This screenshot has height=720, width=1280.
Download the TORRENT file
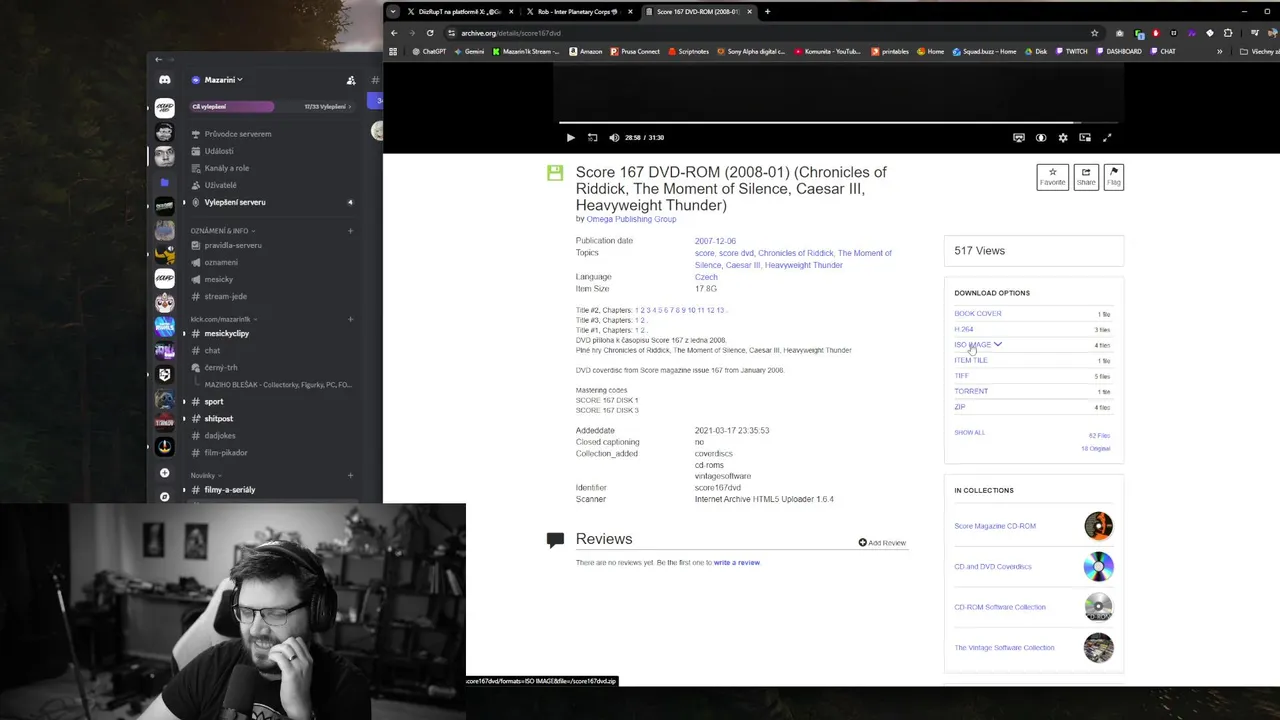[x=971, y=391]
